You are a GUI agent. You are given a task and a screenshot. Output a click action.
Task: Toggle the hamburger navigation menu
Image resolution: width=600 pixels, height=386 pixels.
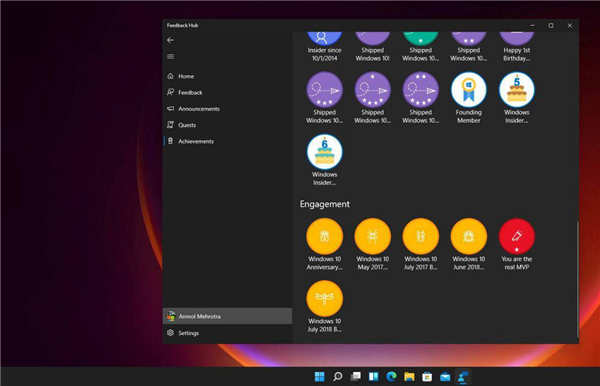[x=171, y=57]
